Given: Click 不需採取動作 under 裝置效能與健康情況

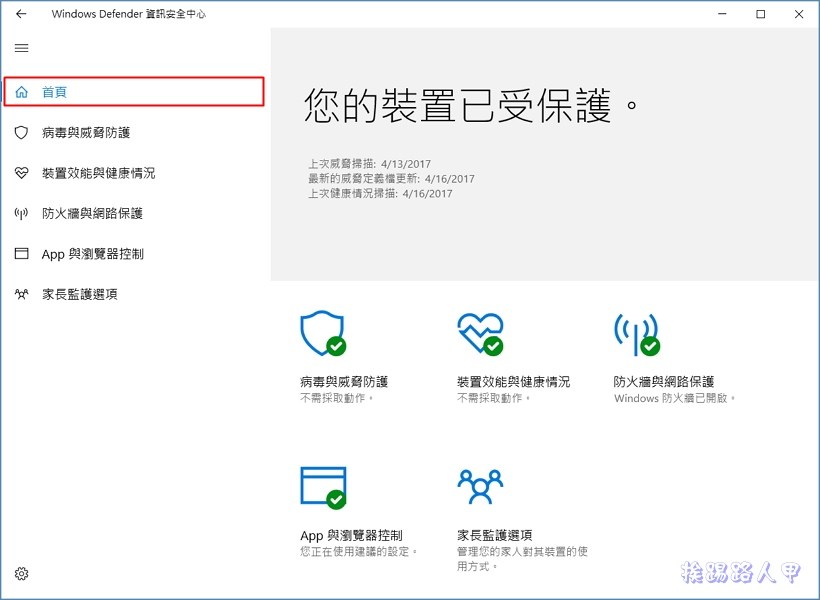Looking at the screenshot, I should (494, 398).
